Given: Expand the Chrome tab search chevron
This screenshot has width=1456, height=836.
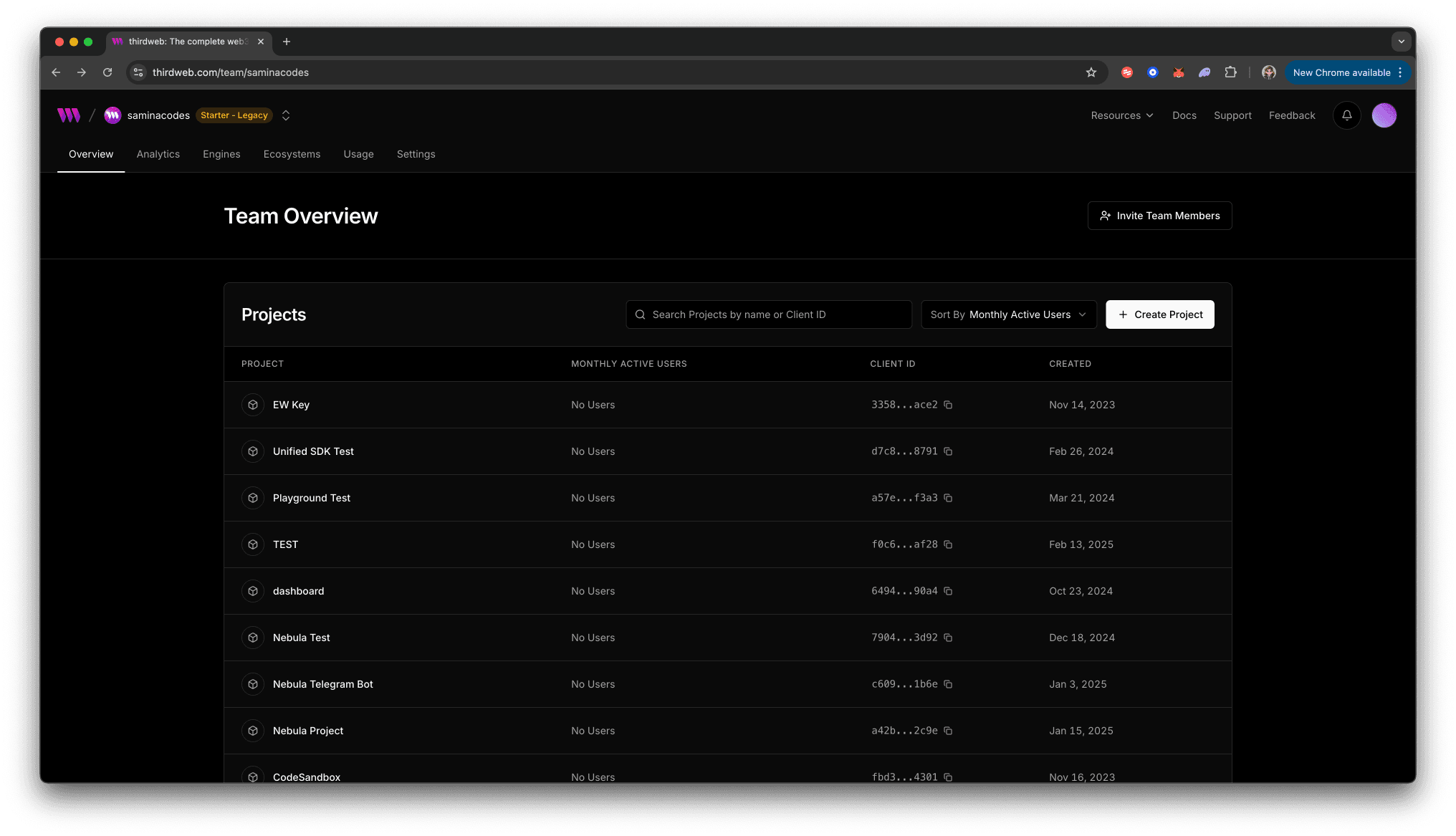Looking at the screenshot, I should tap(1401, 42).
